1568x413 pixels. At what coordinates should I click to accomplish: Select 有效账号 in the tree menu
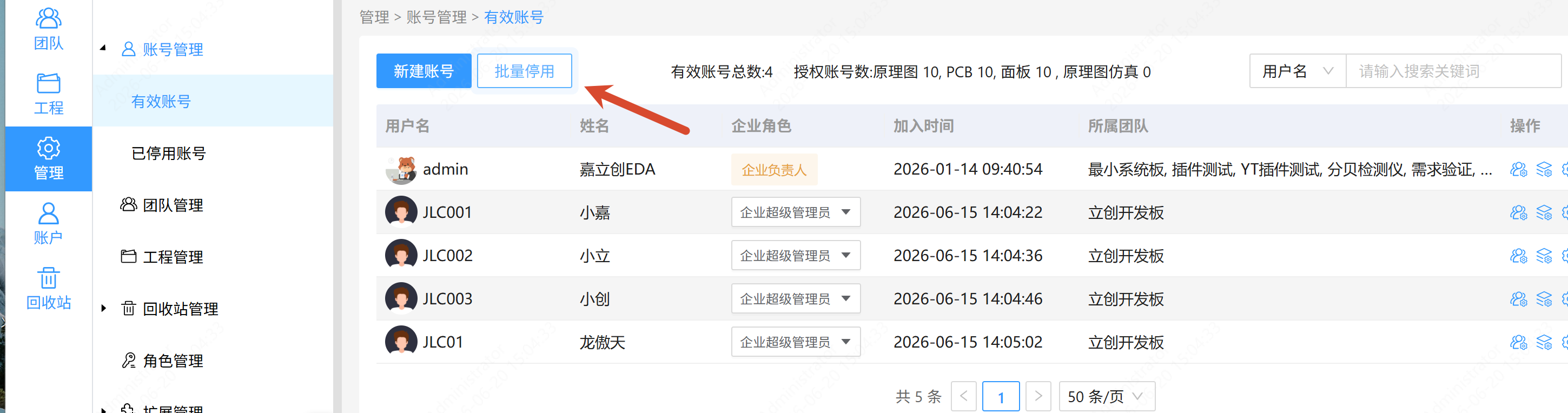pos(161,101)
